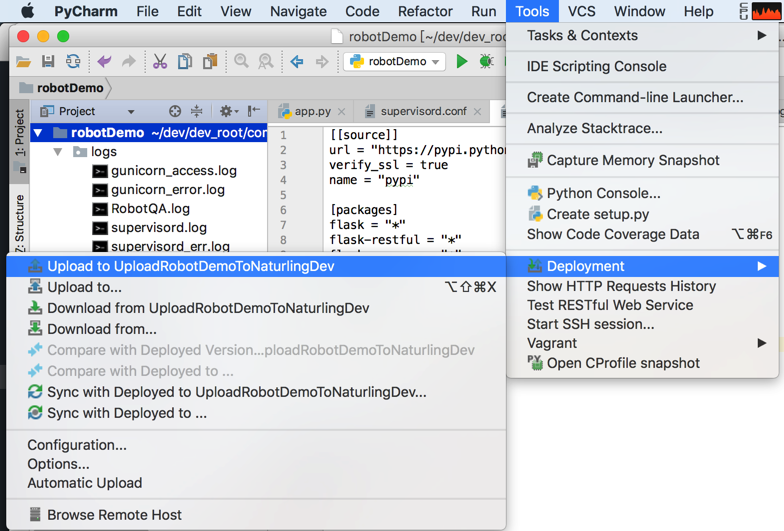Screen dimensions: 784x531
Task: Switch to the supervisord.conf editor tab
Action: coord(423,111)
